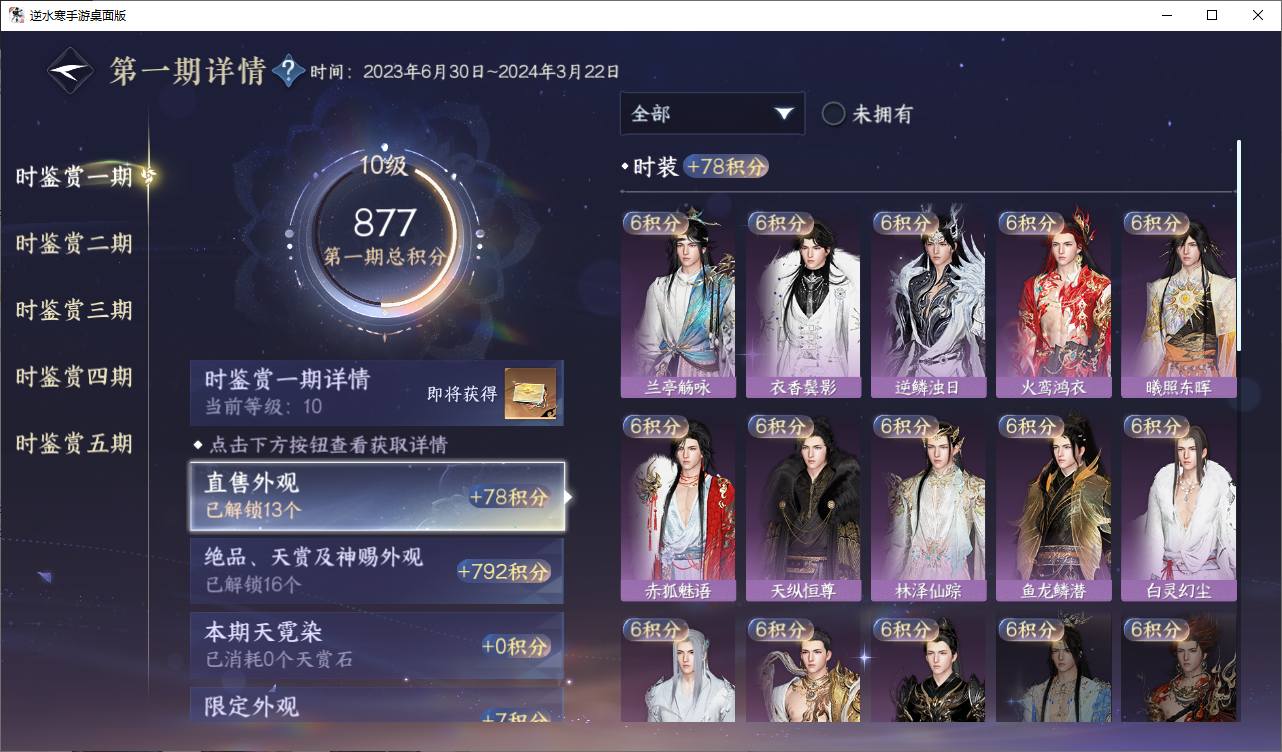This screenshot has width=1282, height=752.
Task: Select the 白灵幻尘 outfit thumbnail
Action: [x=1178, y=508]
